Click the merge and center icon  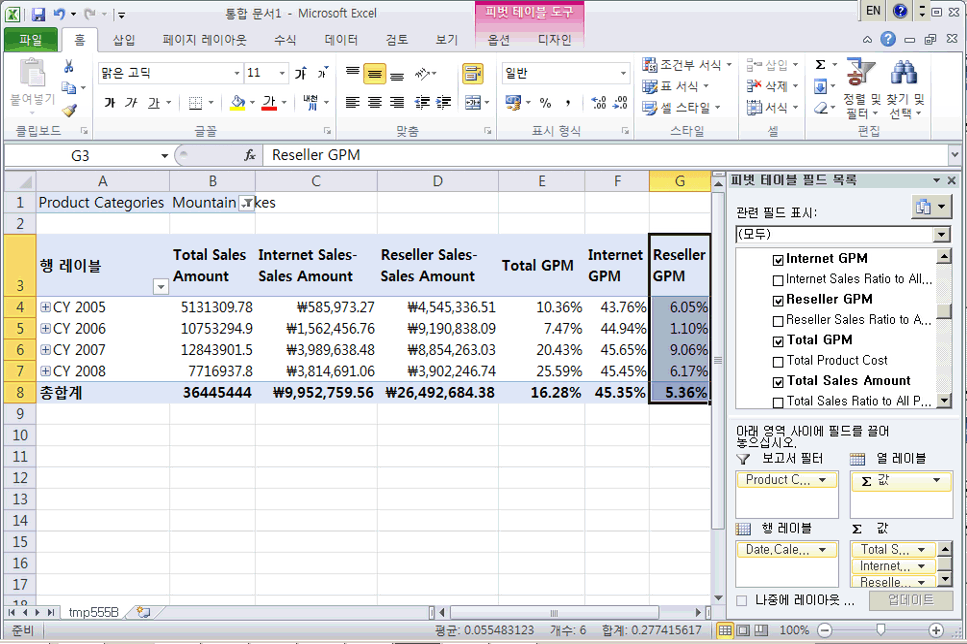point(473,102)
